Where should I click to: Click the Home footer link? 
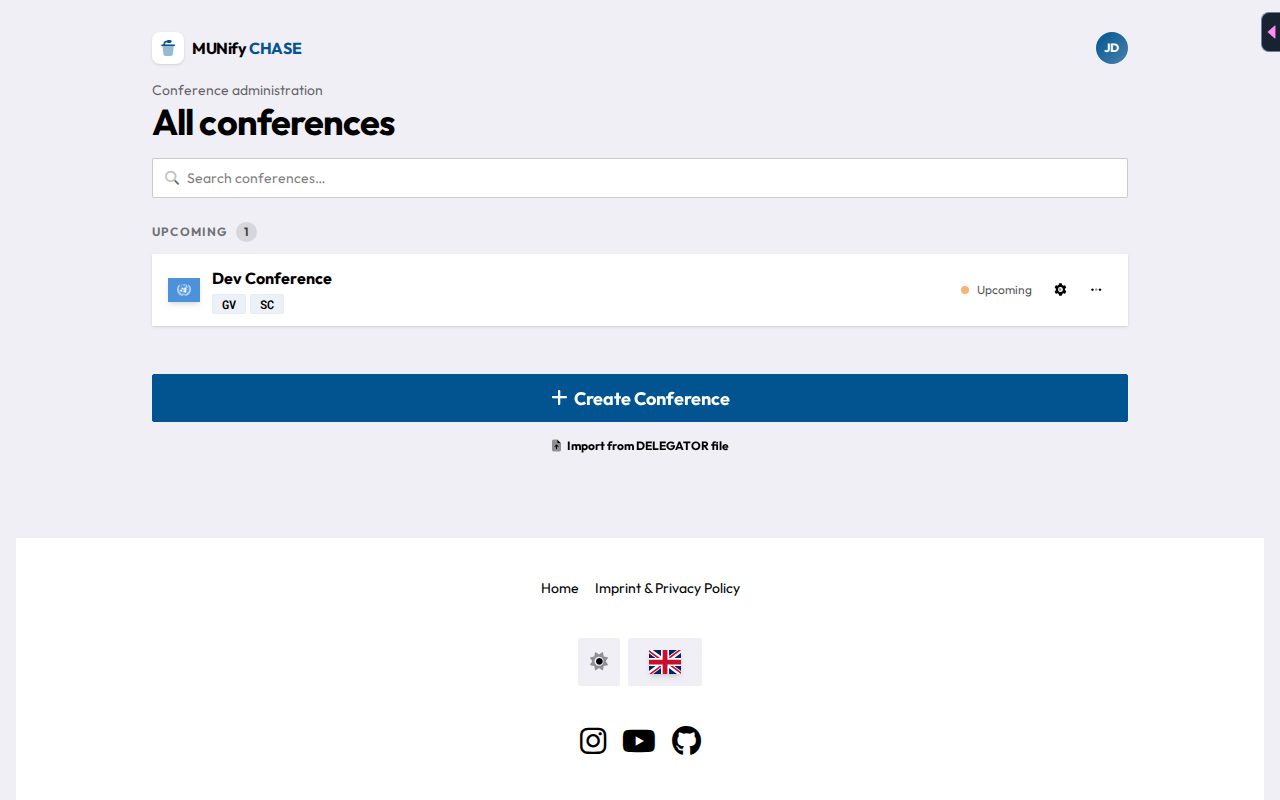point(560,588)
